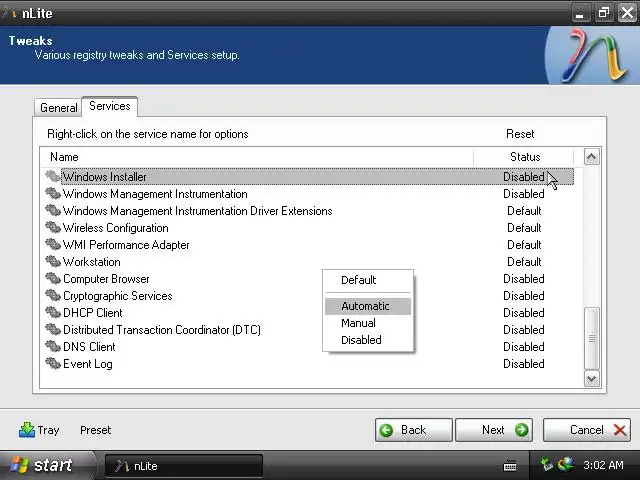Click Default status of Workstation row
The height and width of the screenshot is (480, 640).
point(524,262)
